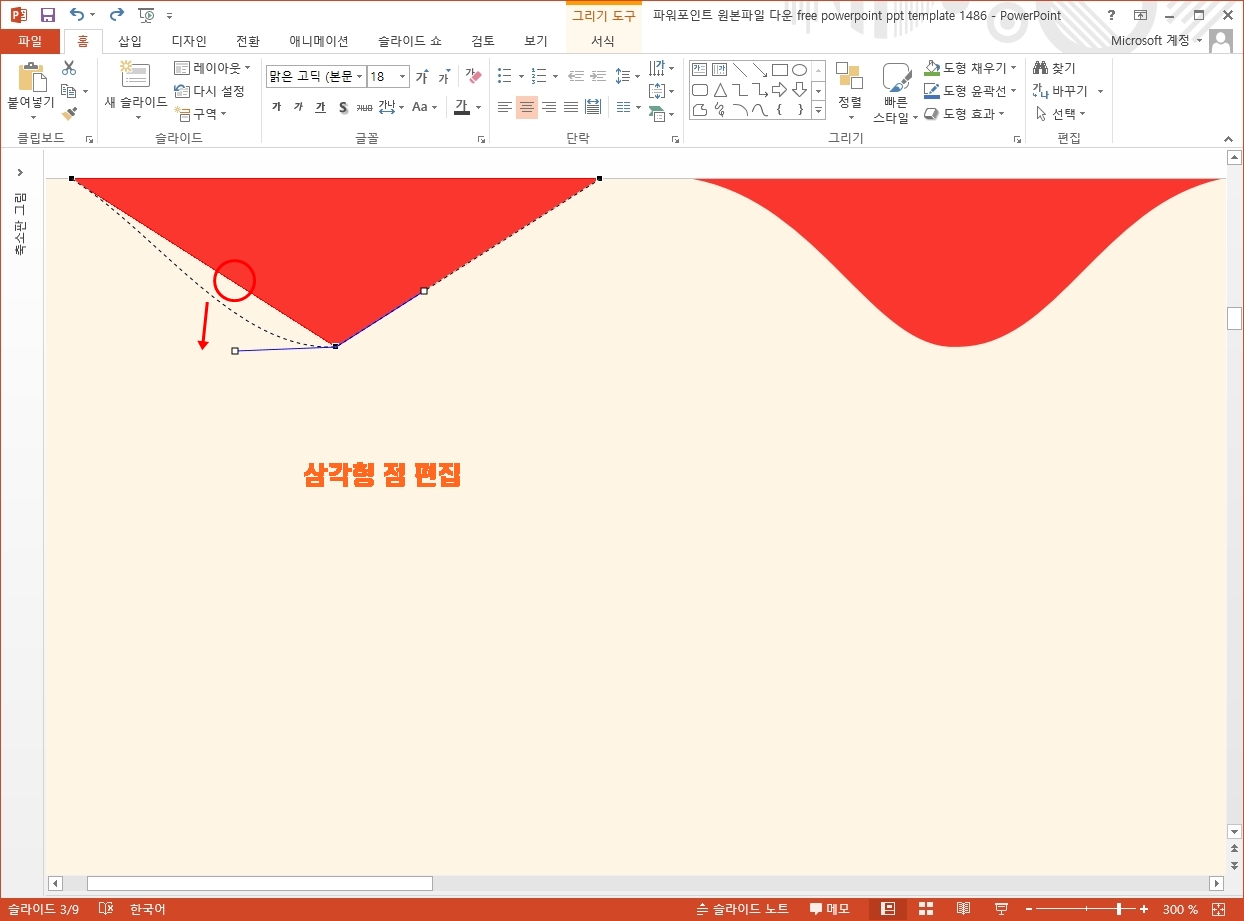Switch to the 디자인 design tab
1244x921 pixels.
(189, 41)
